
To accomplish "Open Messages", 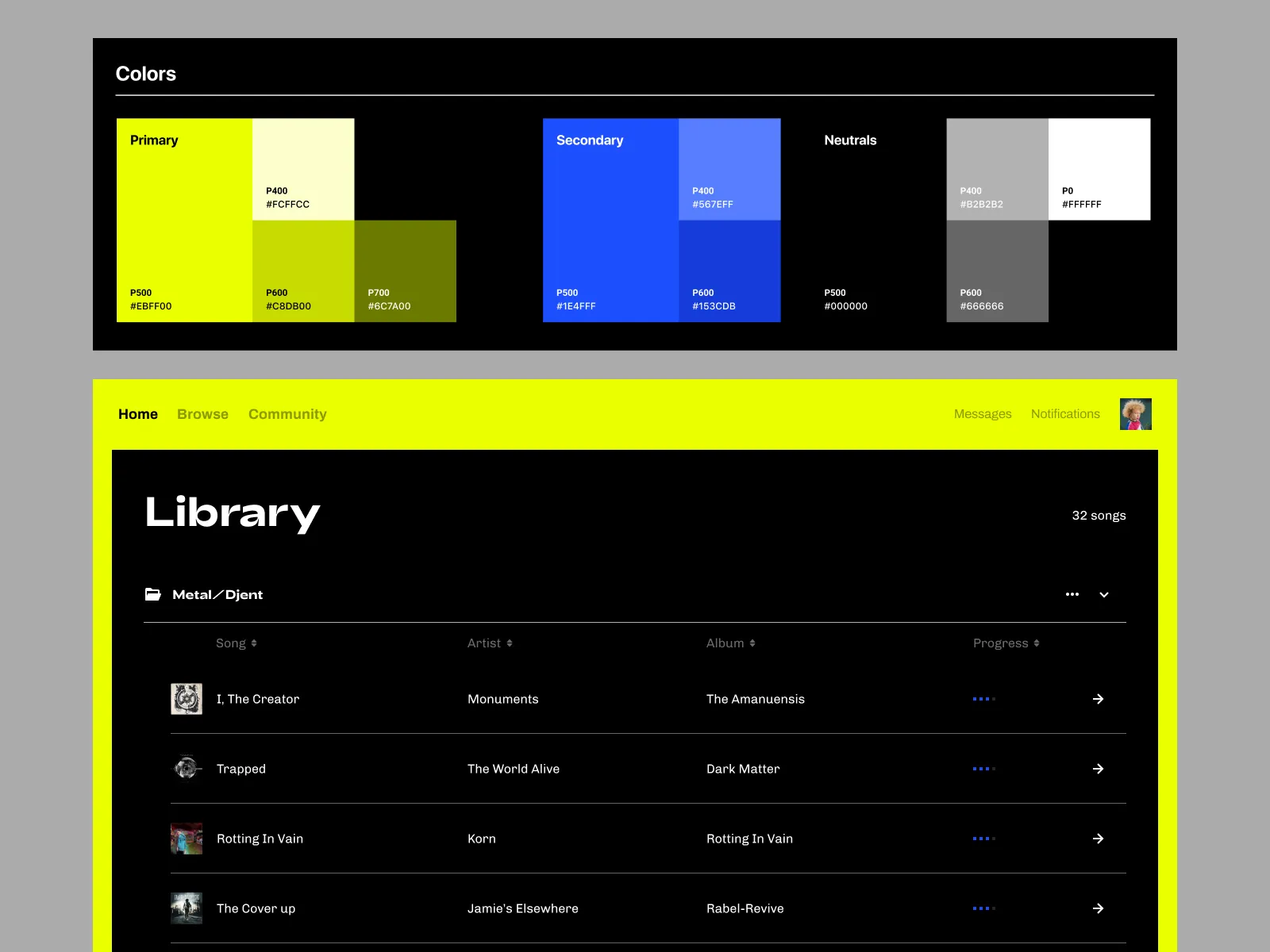I will click(983, 413).
